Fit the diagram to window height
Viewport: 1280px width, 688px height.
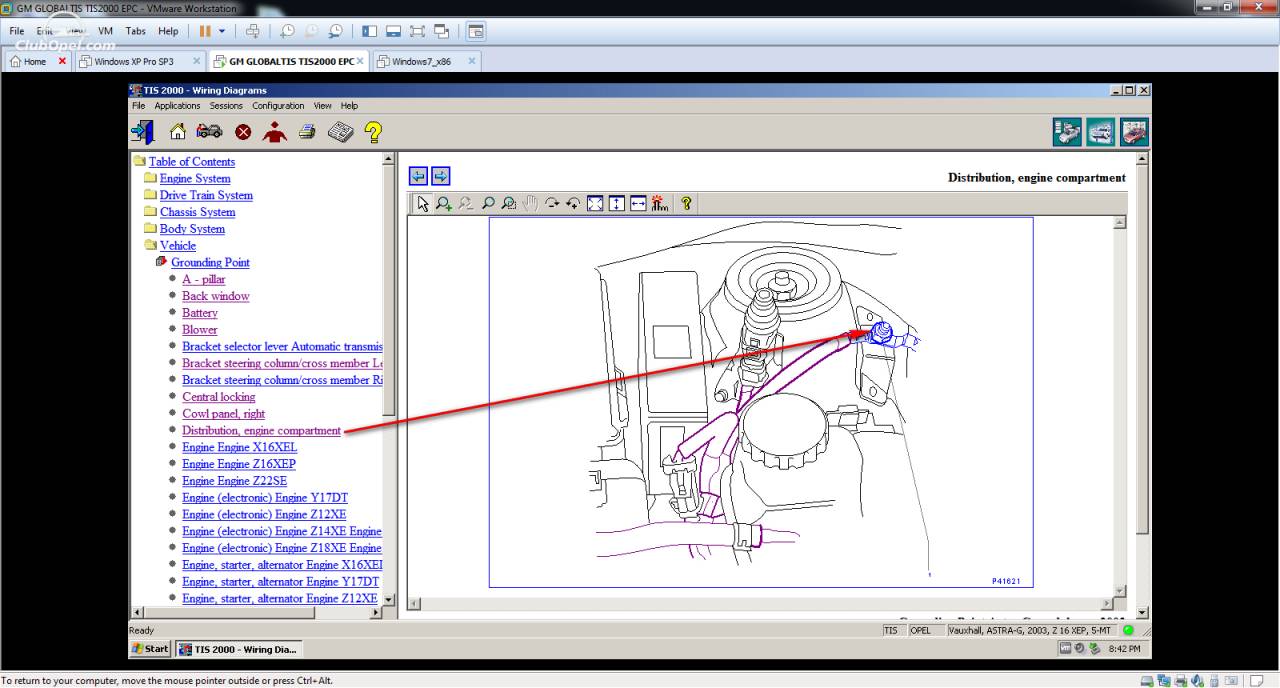(x=616, y=204)
